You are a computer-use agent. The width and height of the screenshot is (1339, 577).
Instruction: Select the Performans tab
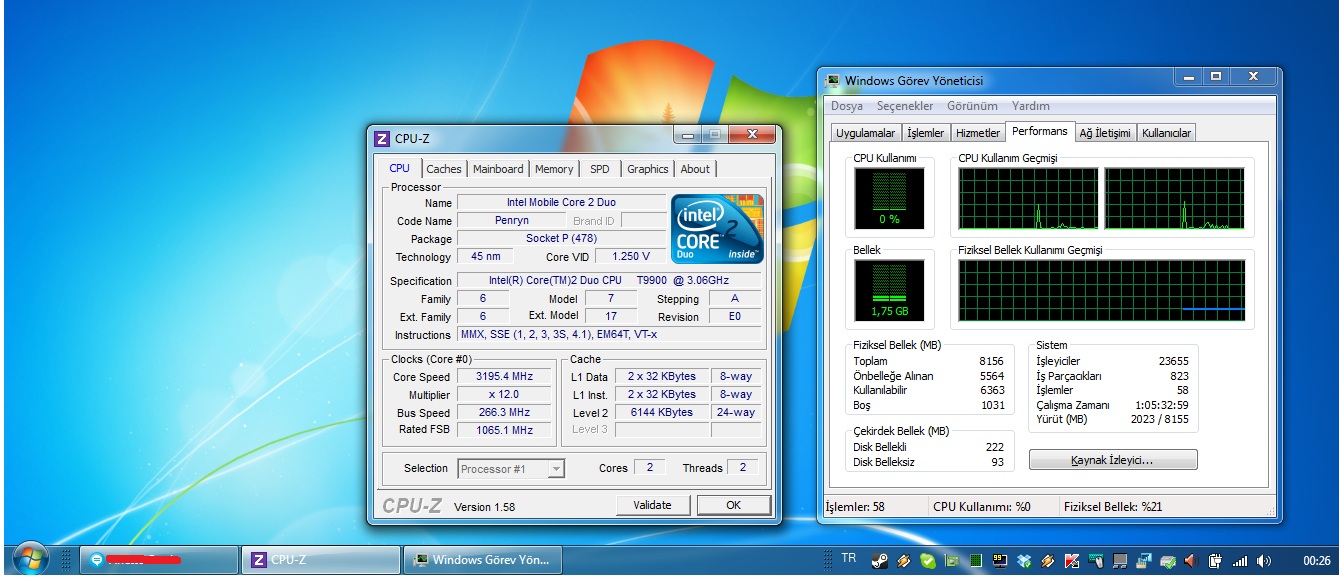pyautogui.click(x=1039, y=131)
